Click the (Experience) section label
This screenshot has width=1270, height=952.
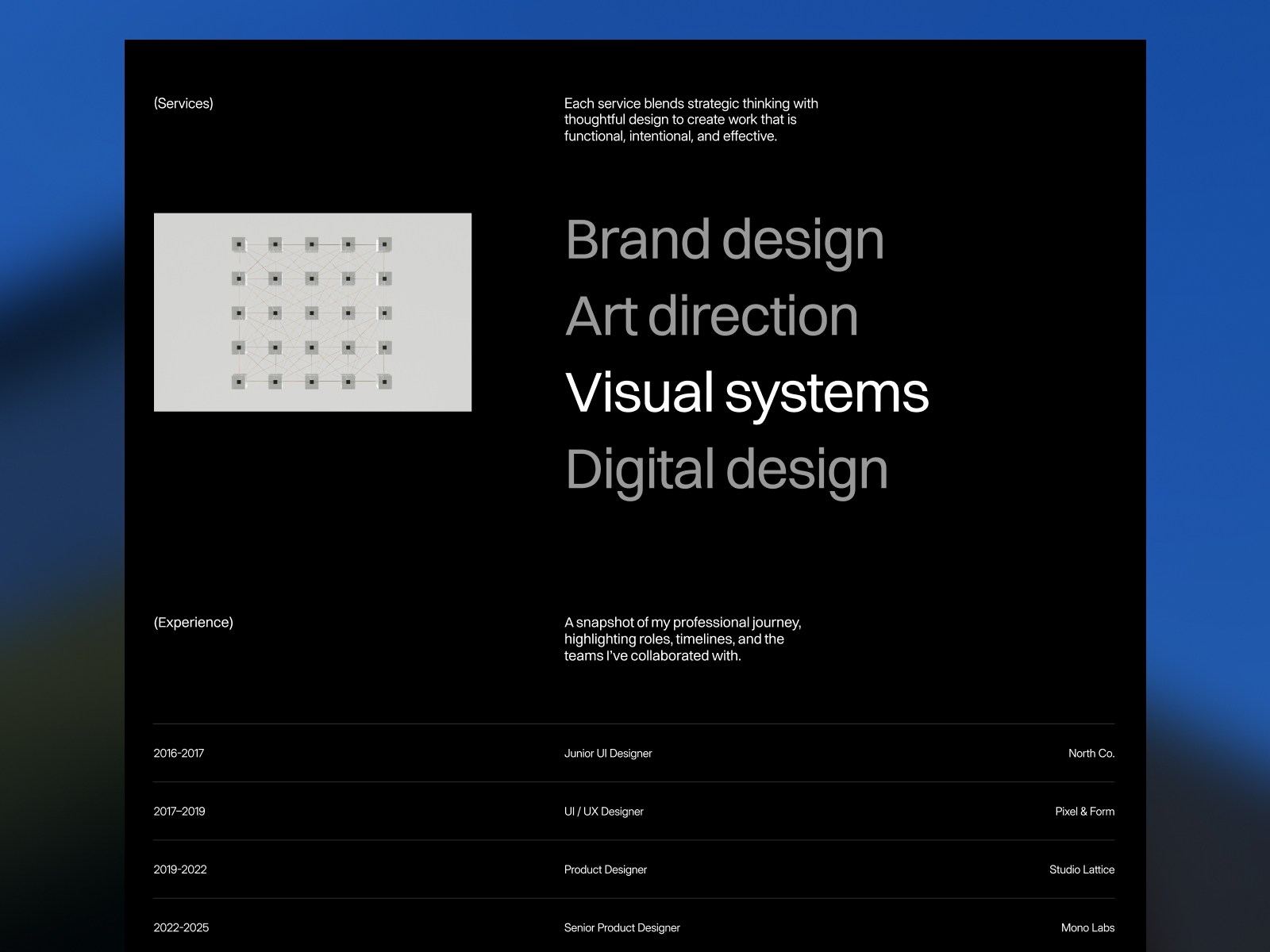coord(193,622)
